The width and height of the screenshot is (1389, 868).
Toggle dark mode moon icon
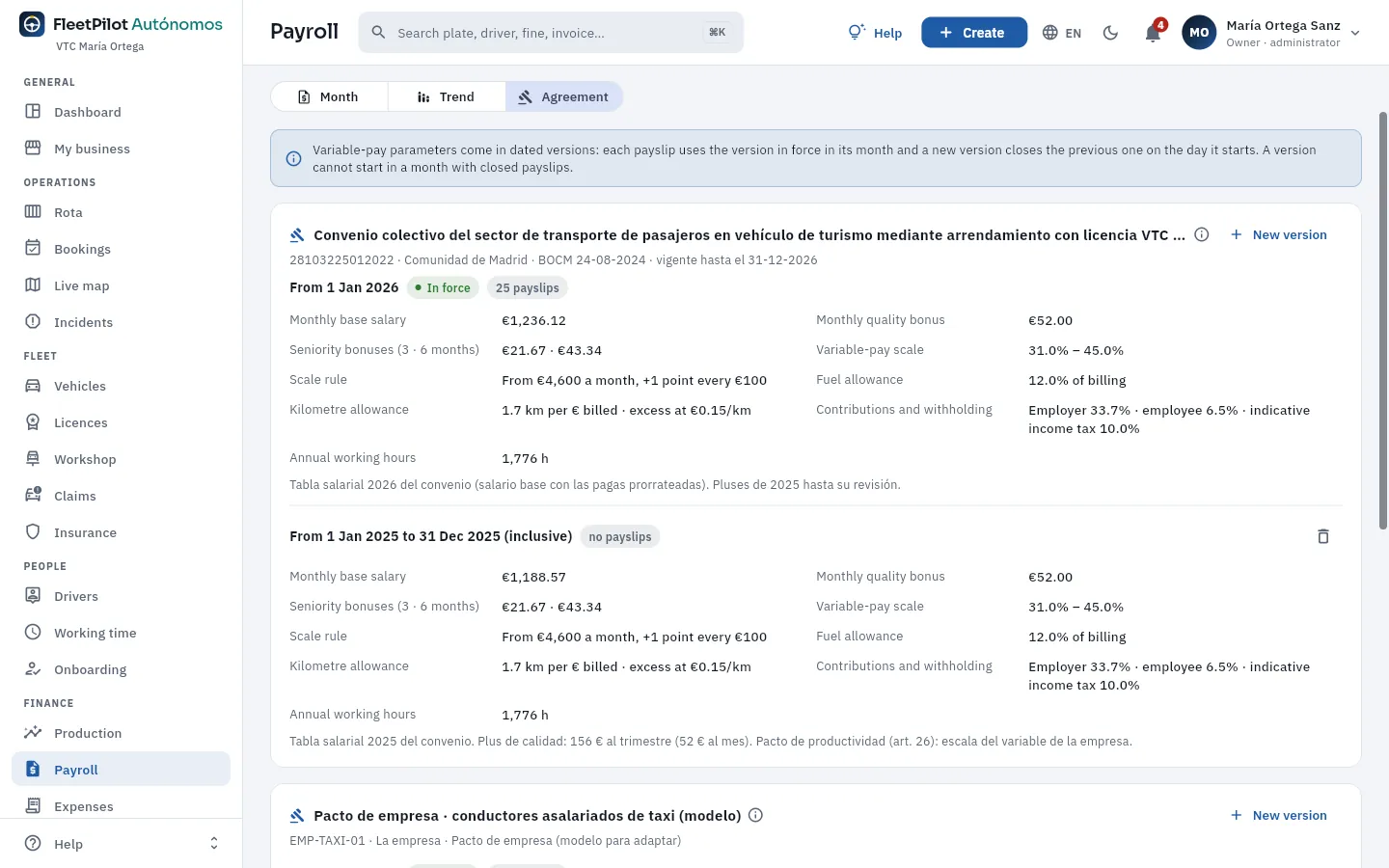1110,33
